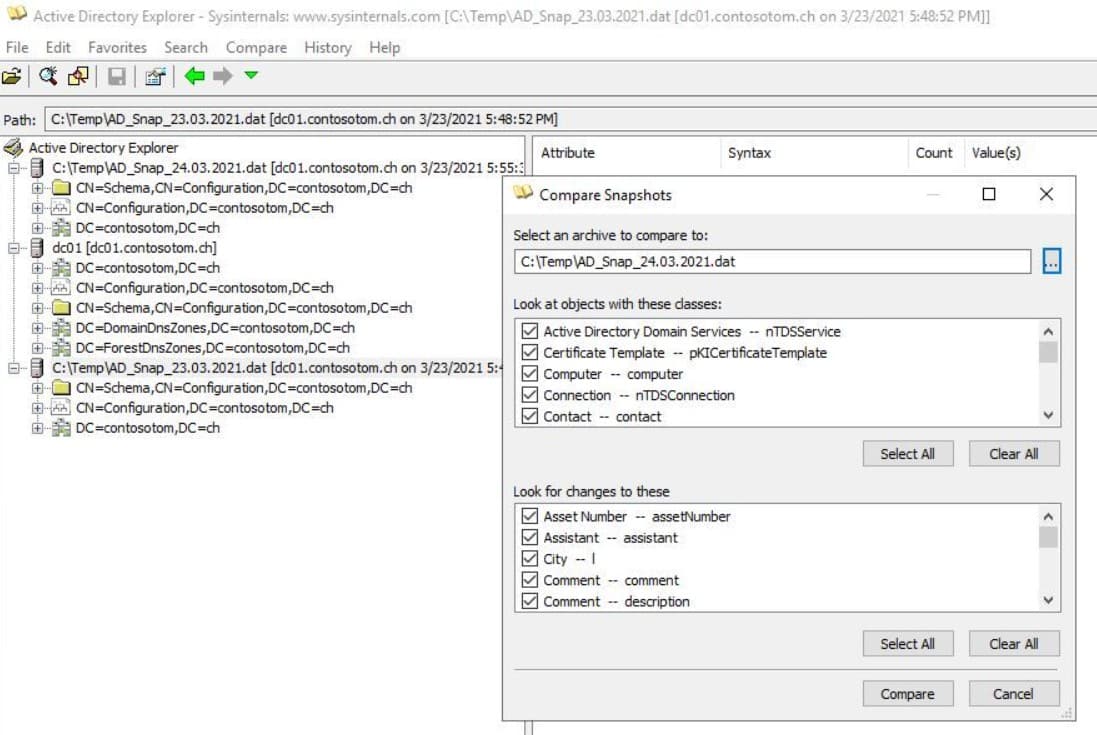Click the Cancel button

coord(1014,694)
